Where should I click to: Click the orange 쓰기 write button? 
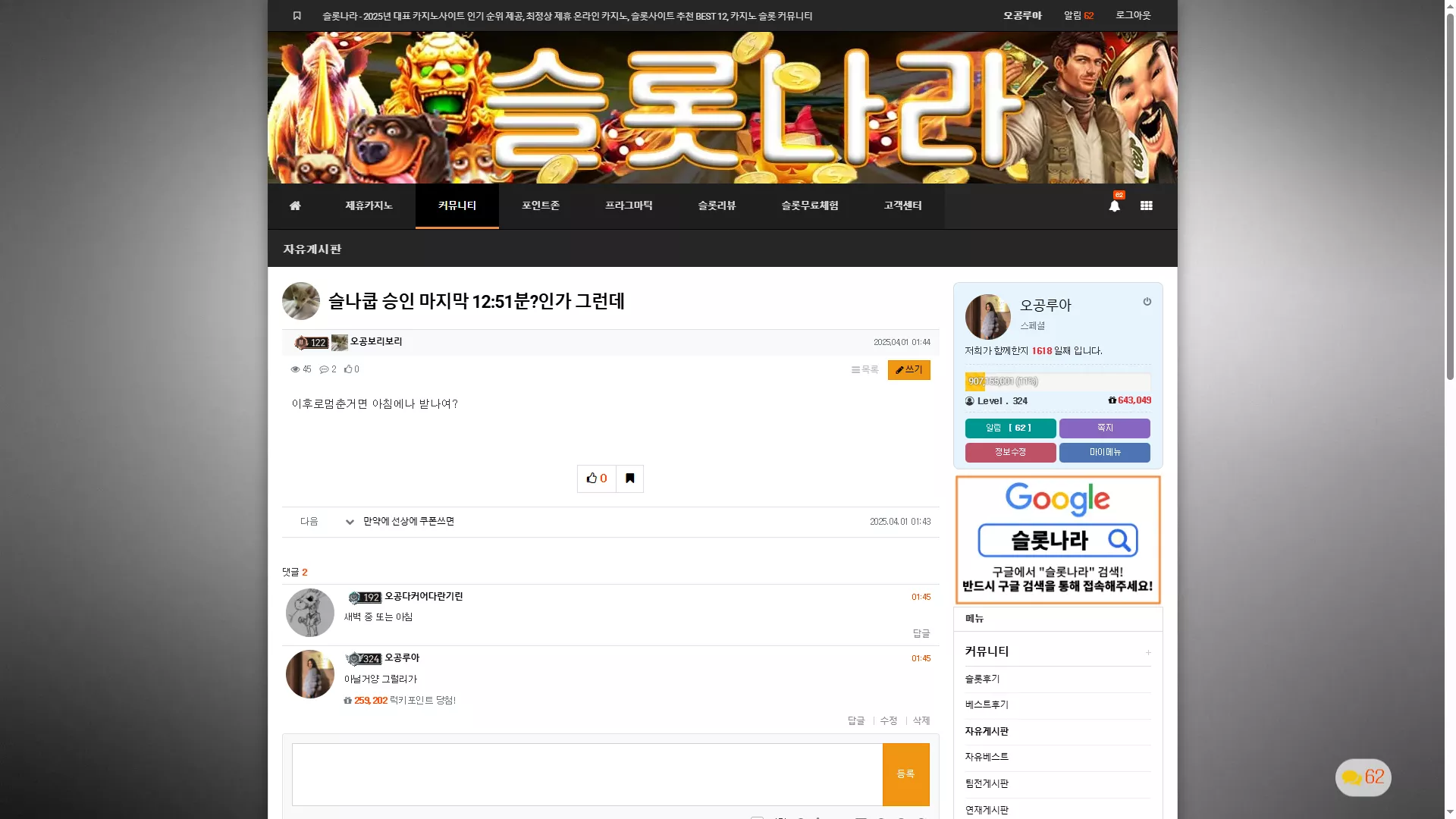909,369
